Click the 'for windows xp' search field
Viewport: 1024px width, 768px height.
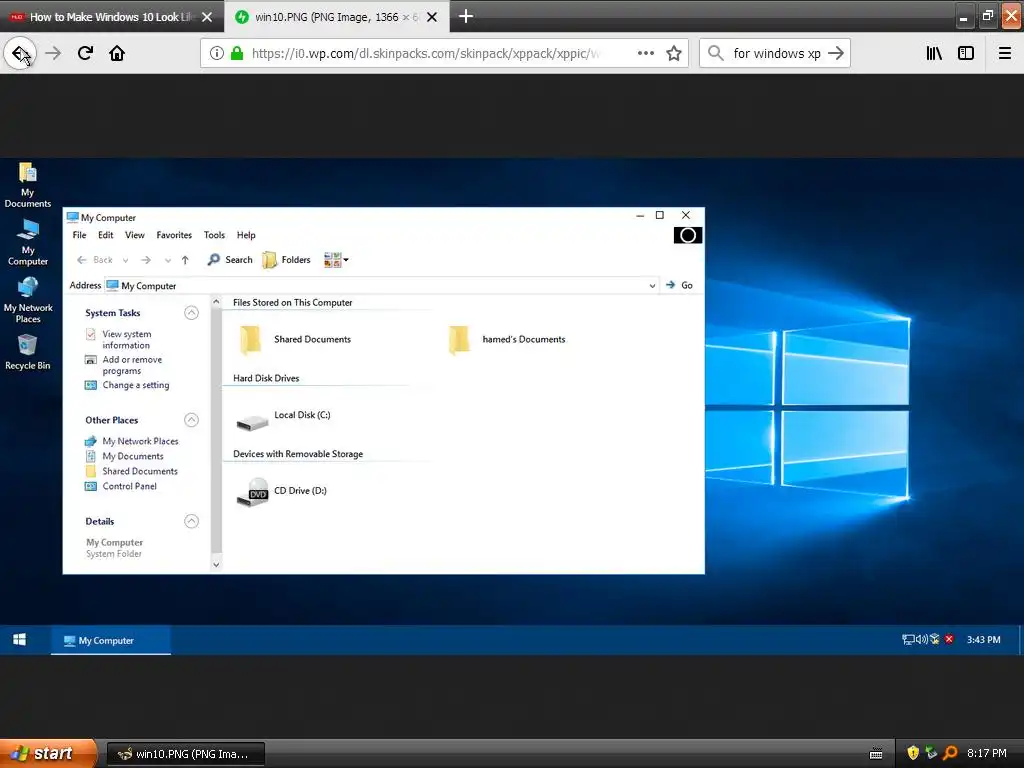tap(776, 53)
